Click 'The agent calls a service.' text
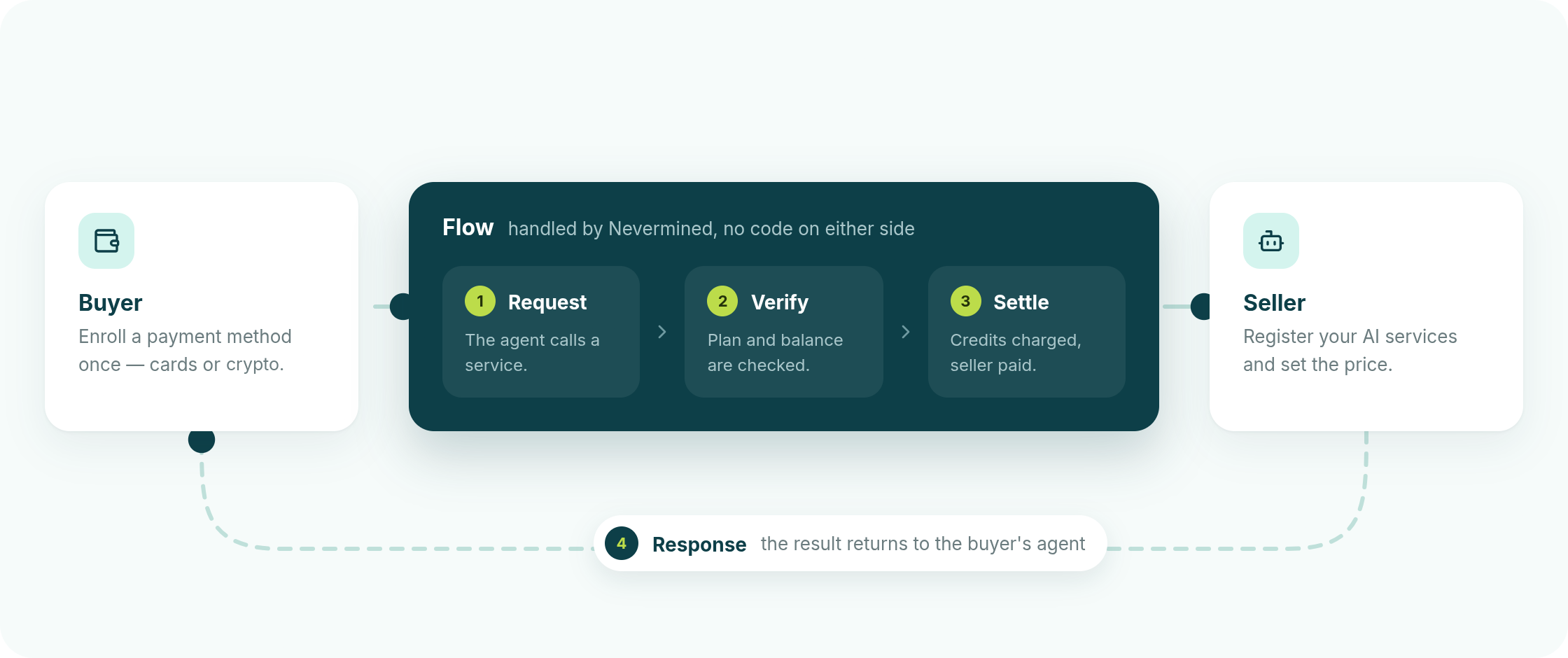 (x=532, y=353)
